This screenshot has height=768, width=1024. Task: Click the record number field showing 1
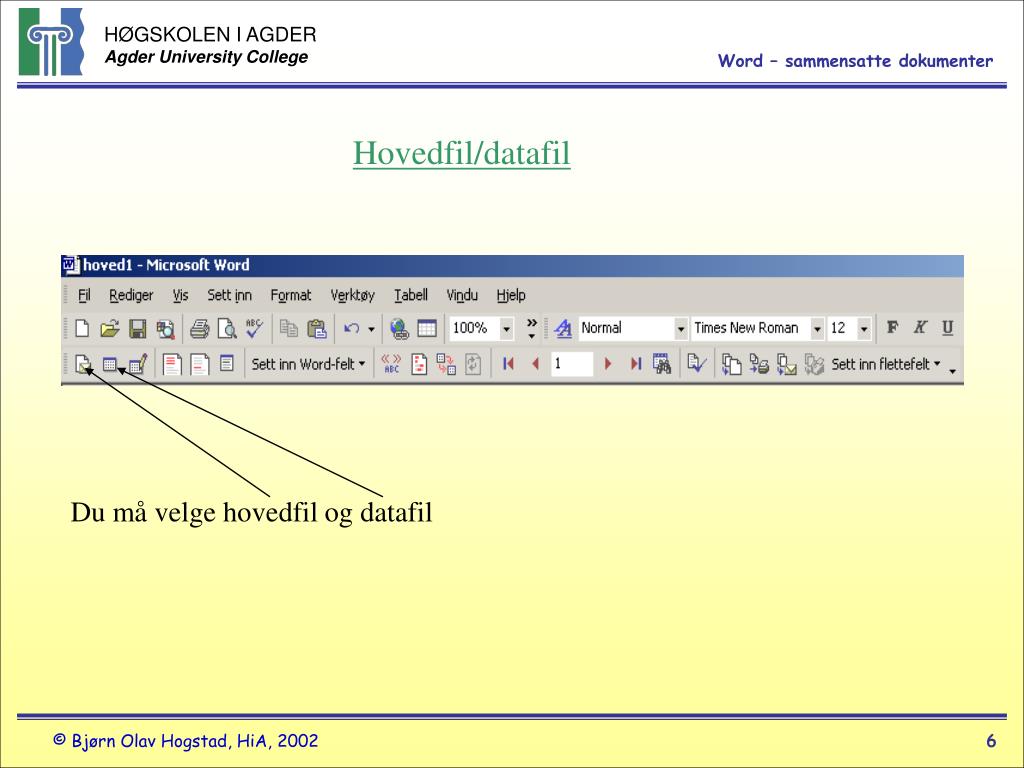[571, 364]
